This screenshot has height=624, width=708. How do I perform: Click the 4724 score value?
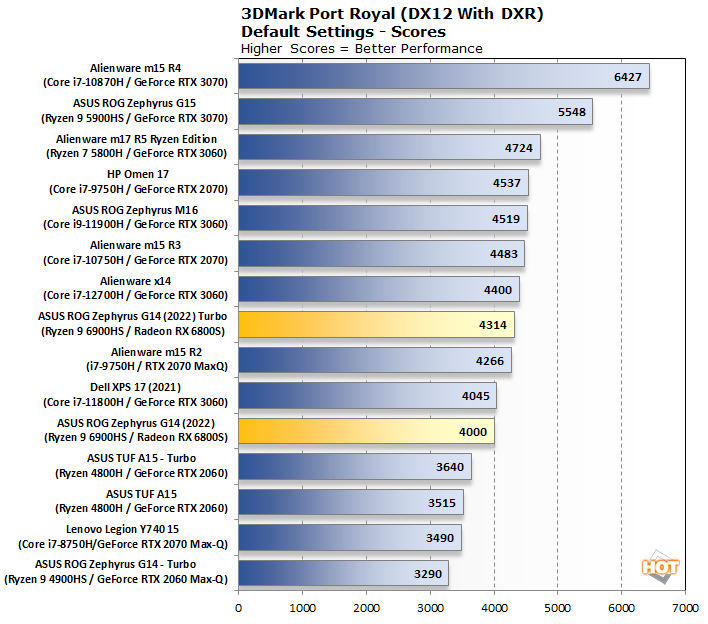519,148
